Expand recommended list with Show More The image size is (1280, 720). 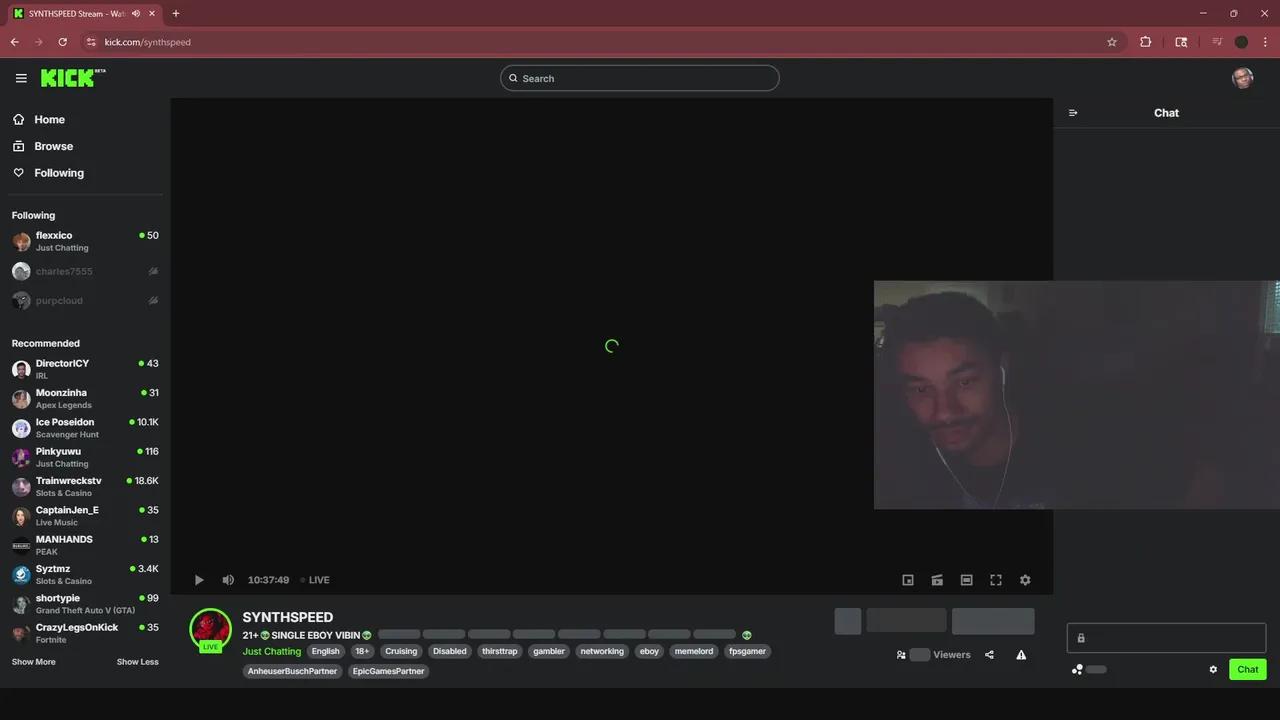point(34,662)
